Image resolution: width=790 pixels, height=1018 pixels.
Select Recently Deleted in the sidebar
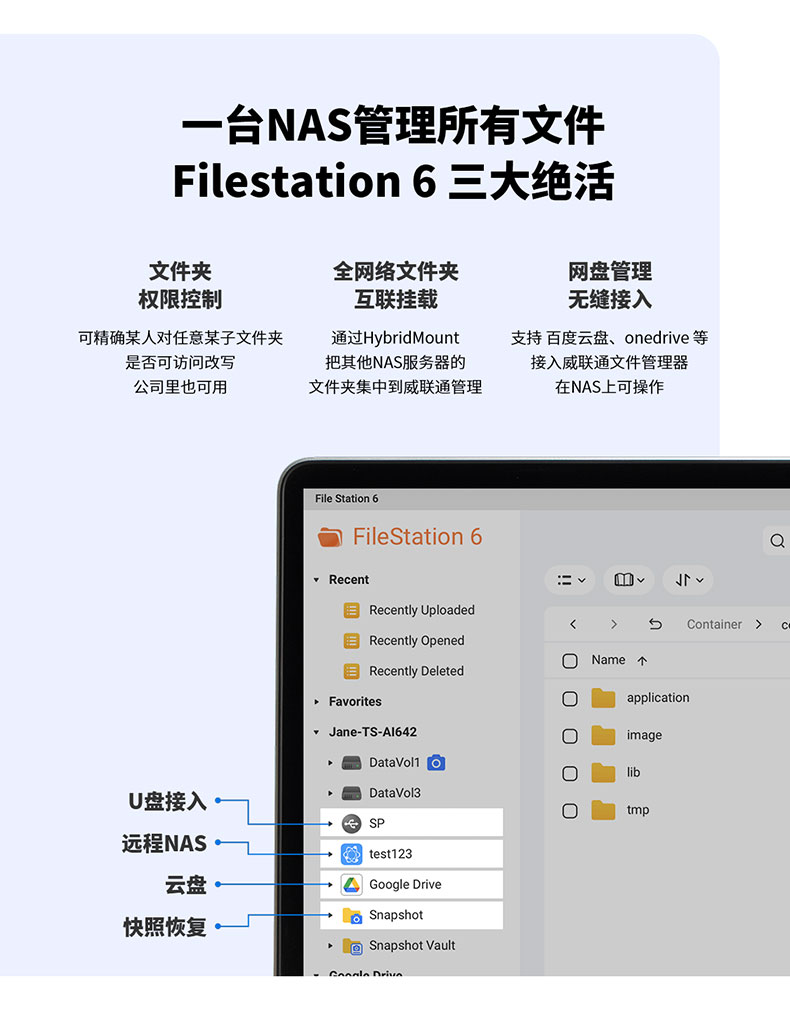point(416,671)
